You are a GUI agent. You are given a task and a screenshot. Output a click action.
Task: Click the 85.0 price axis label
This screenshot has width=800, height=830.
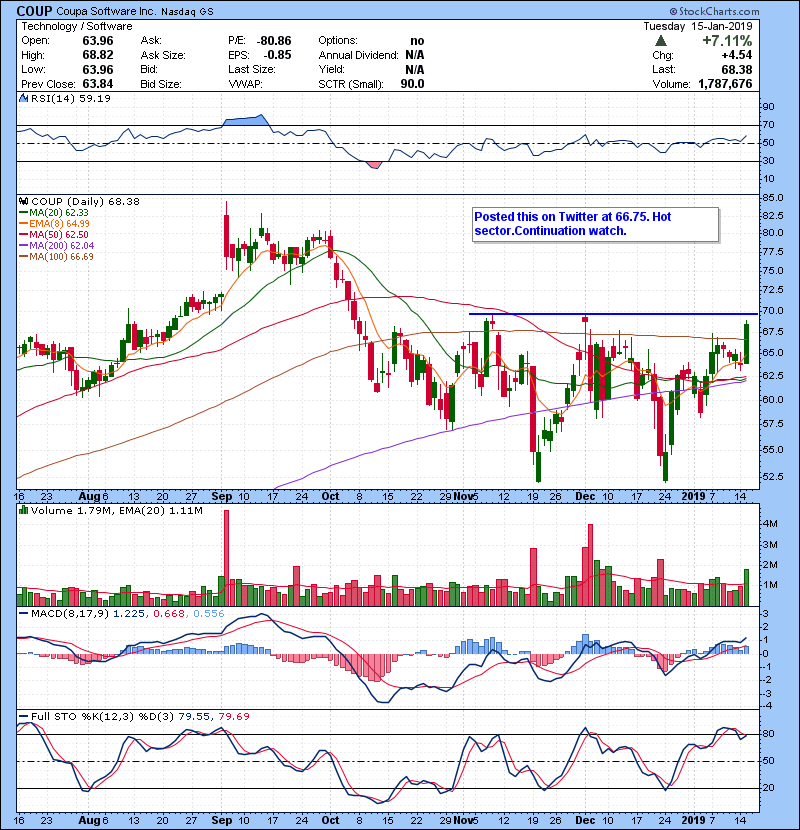coord(772,197)
